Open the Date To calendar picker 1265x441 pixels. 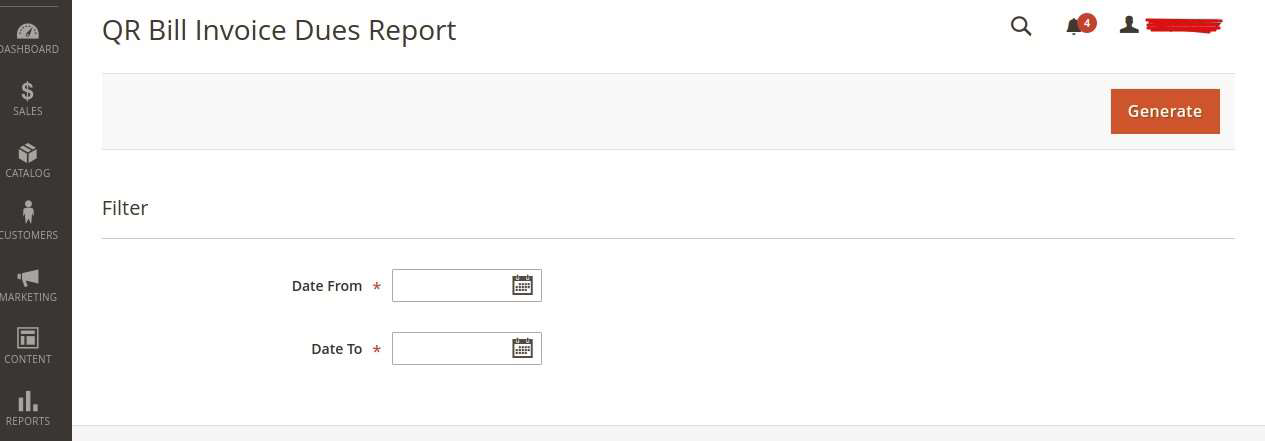coord(522,349)
